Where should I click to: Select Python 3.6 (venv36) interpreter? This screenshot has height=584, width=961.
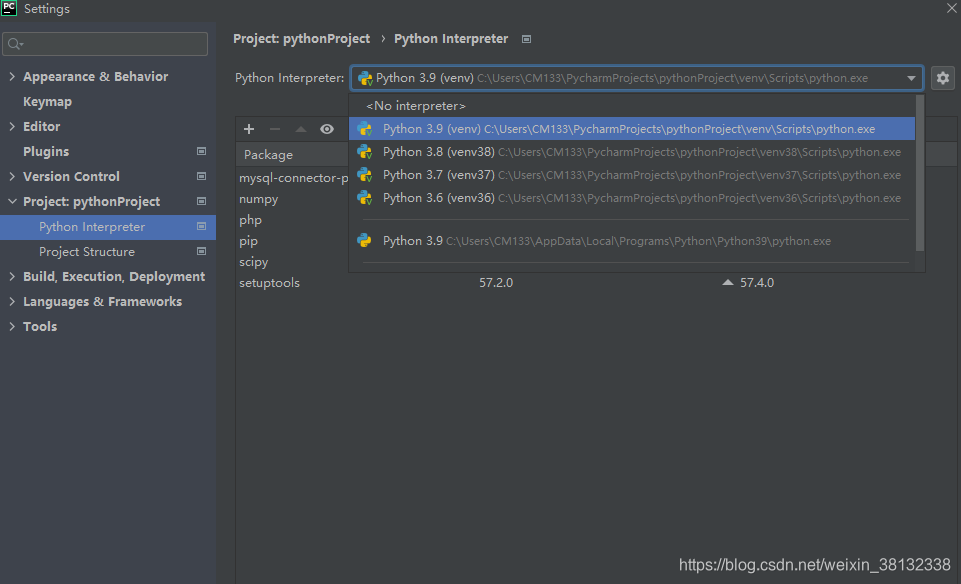[x=632, y=198]
